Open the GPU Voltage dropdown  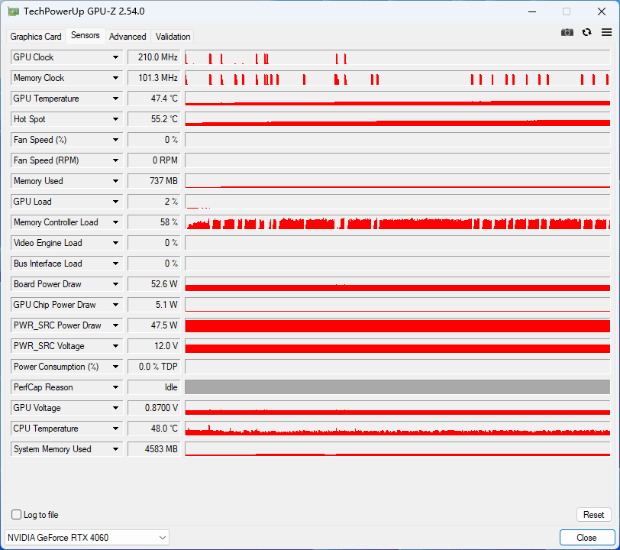pyautogui.click(x=115, y=408)
